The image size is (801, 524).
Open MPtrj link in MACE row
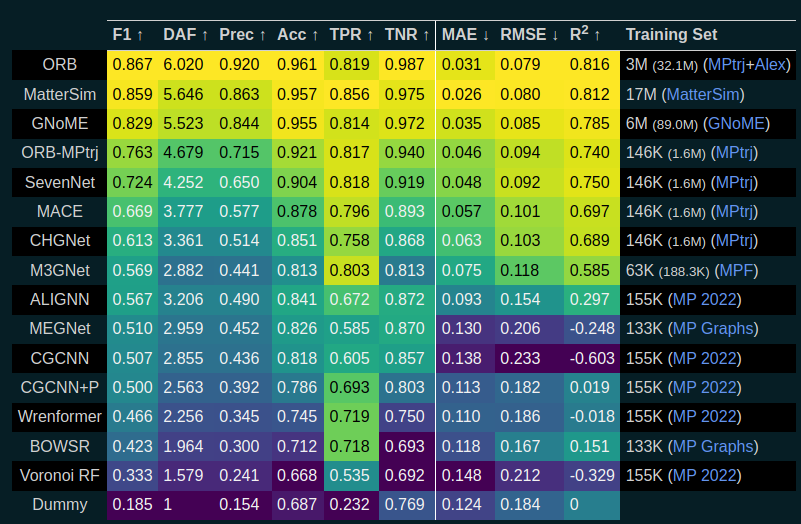(x=734, y=211)
